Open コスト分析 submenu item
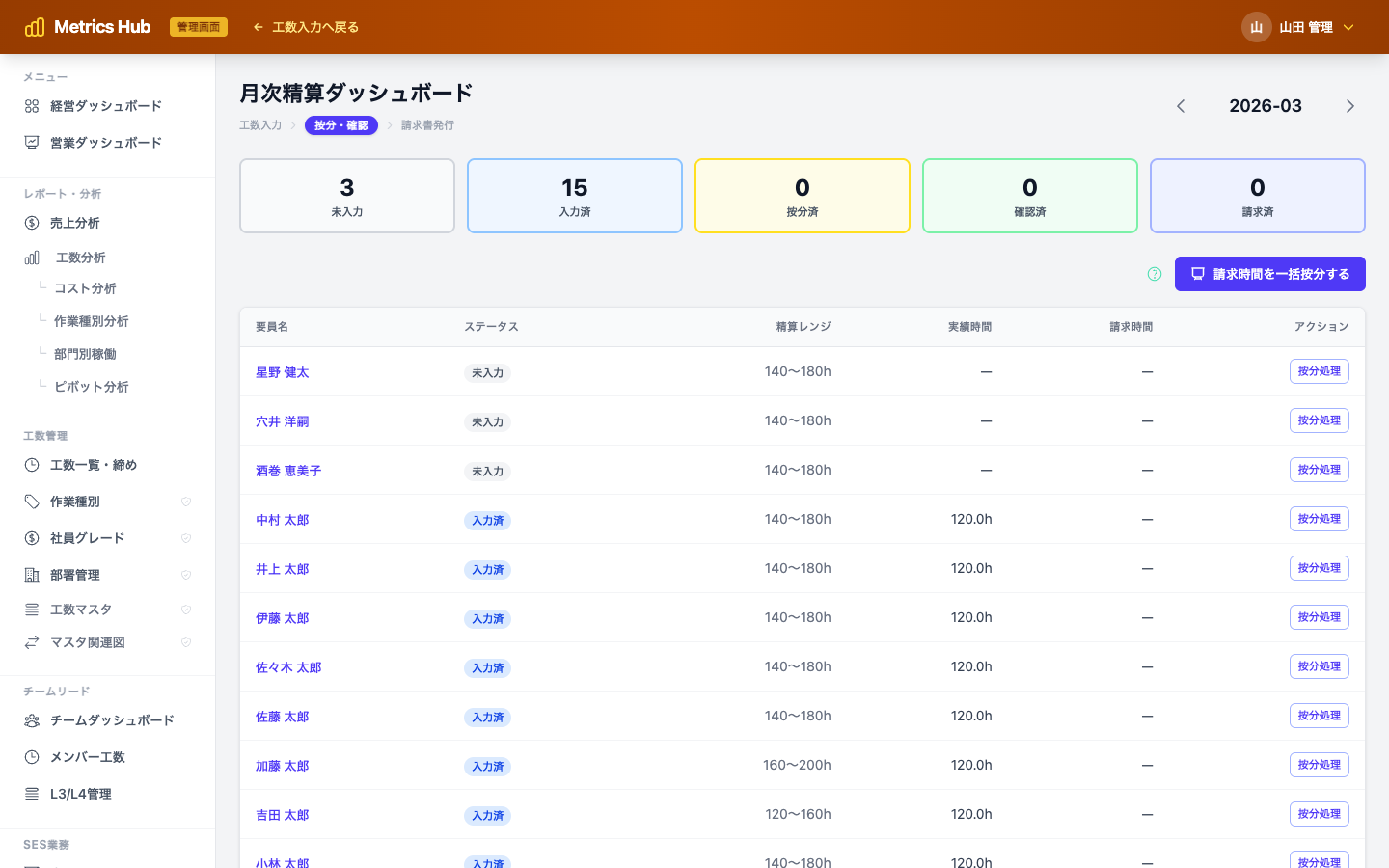Viewport: 1389px width, 868px height. coord(85,288)
